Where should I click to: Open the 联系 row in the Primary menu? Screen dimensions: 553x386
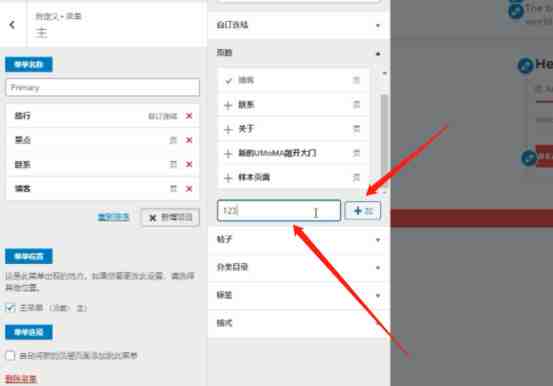coord(103,164)
